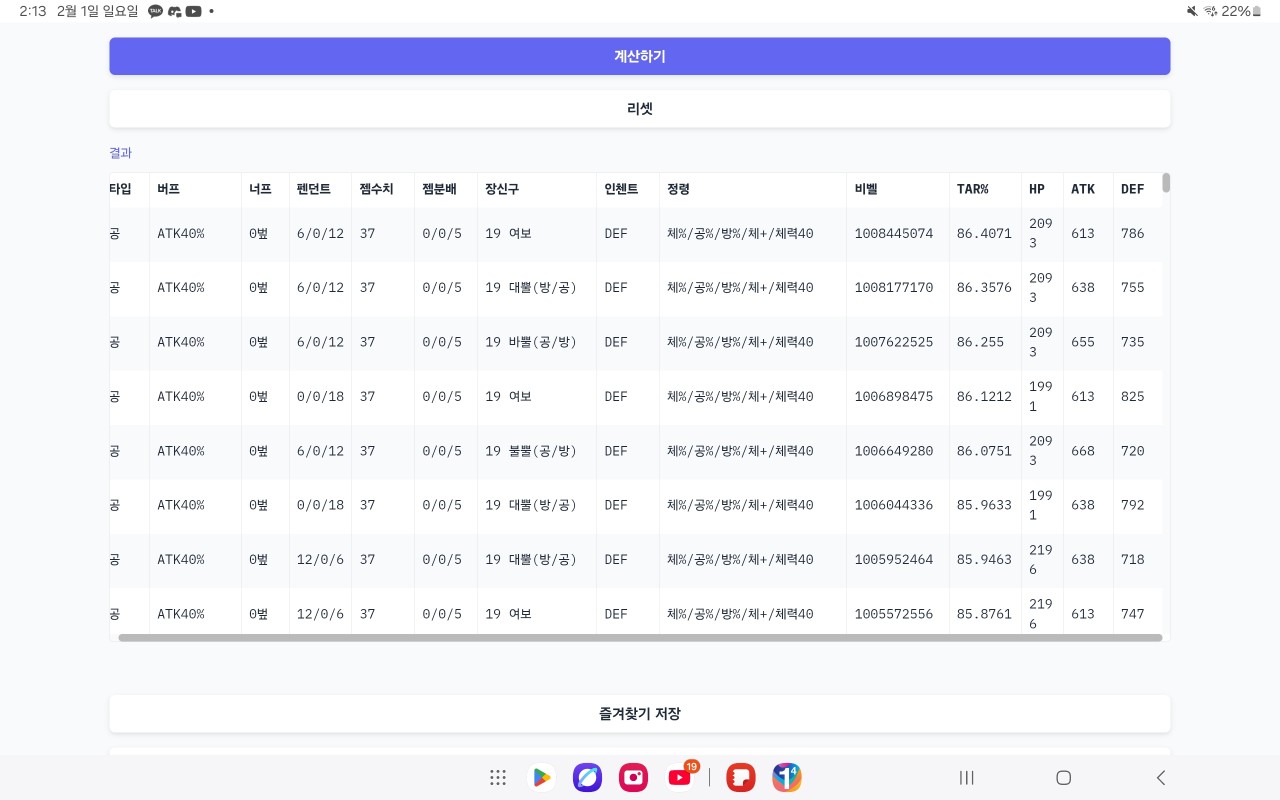This screenshot has width=1280, height=800.
Task: Click the TAR% column header
Action: [x=972, y=189]
